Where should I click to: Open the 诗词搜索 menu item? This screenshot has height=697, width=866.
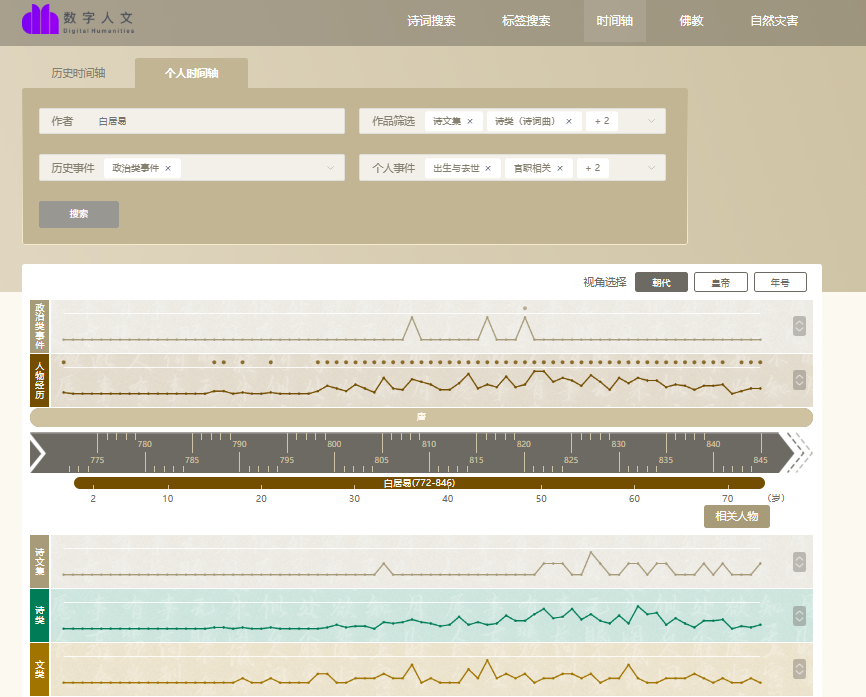point(431,21)
